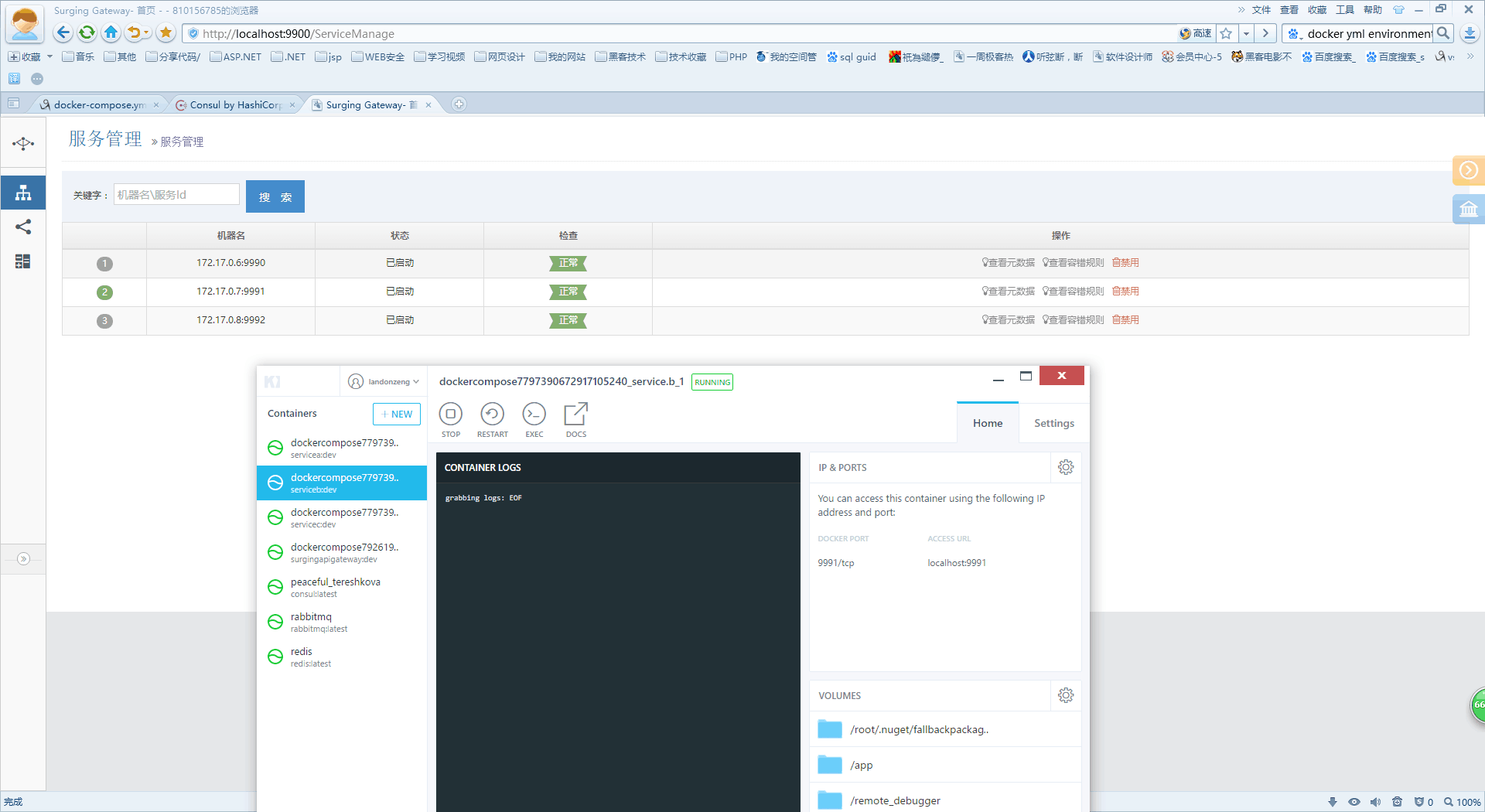
Task: Collapse the left panel with the side arrow
Action: click(x=24, y=559)
